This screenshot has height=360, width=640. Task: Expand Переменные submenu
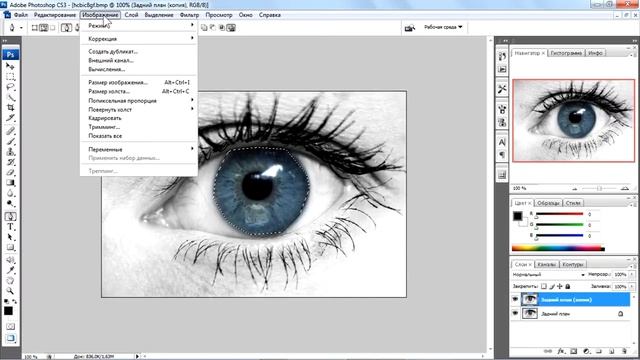point(139,149)
